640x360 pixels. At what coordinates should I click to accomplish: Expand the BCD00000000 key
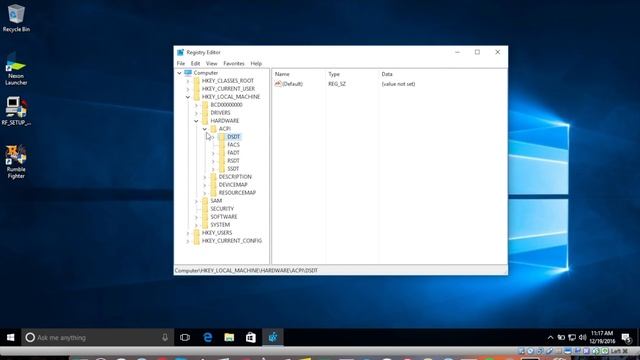[x=196, y=105]
